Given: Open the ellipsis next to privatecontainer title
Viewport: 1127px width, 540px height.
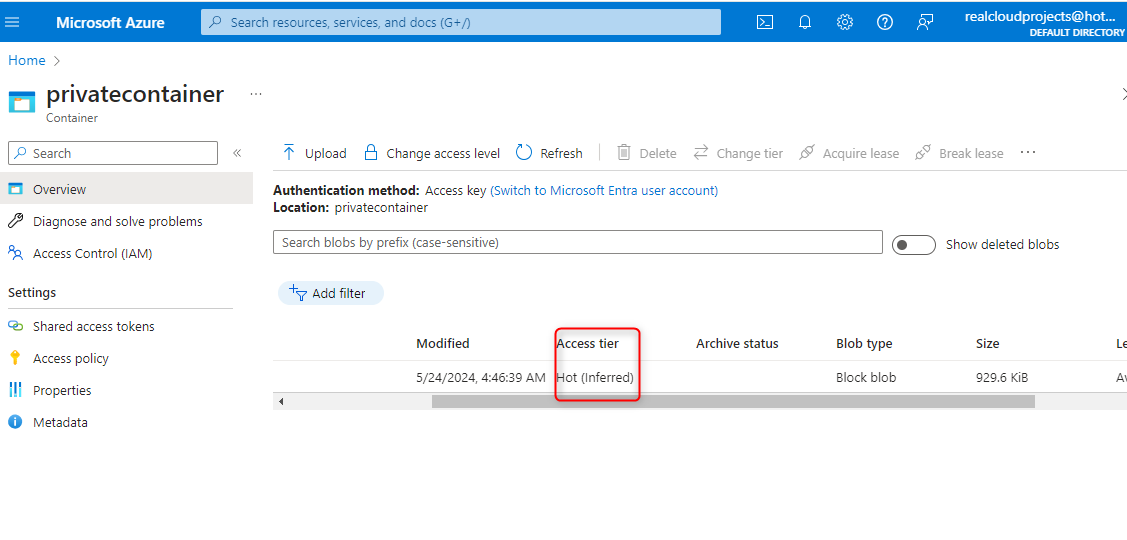Looking at the screenshot, I should point(256,94).
